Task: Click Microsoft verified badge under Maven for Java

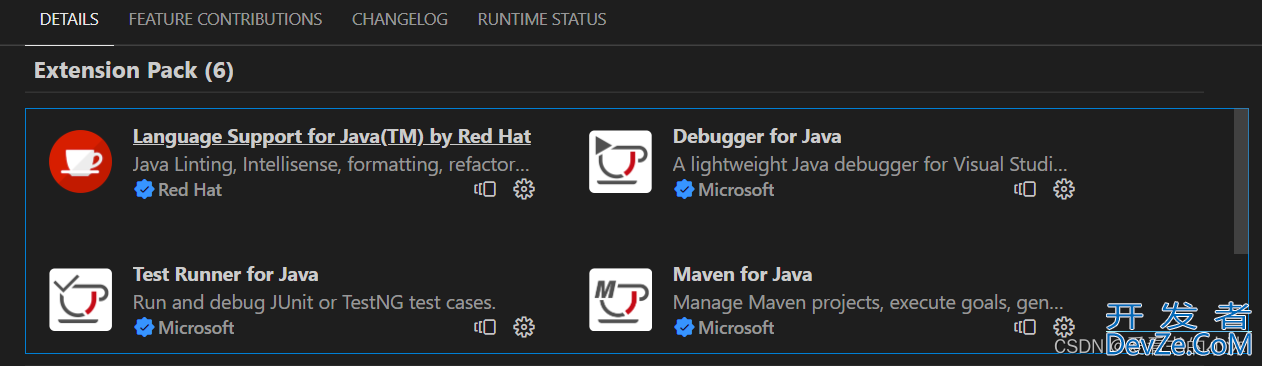Action: coord(684,327)
